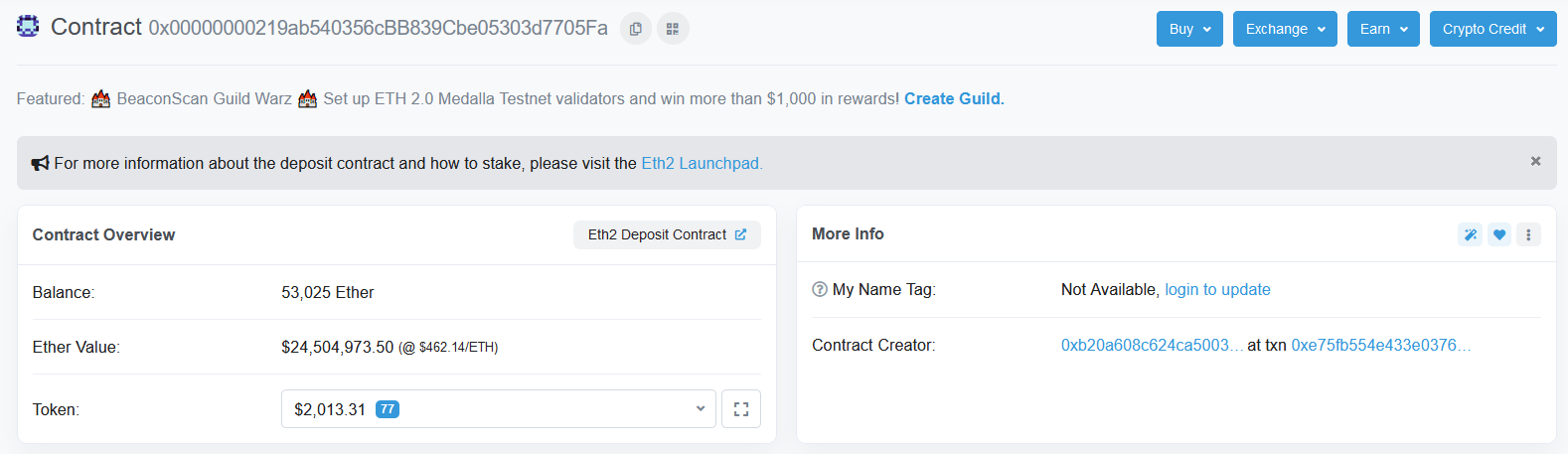
Task: Click the heart icon in More Info
Action: pos(1499,234)
